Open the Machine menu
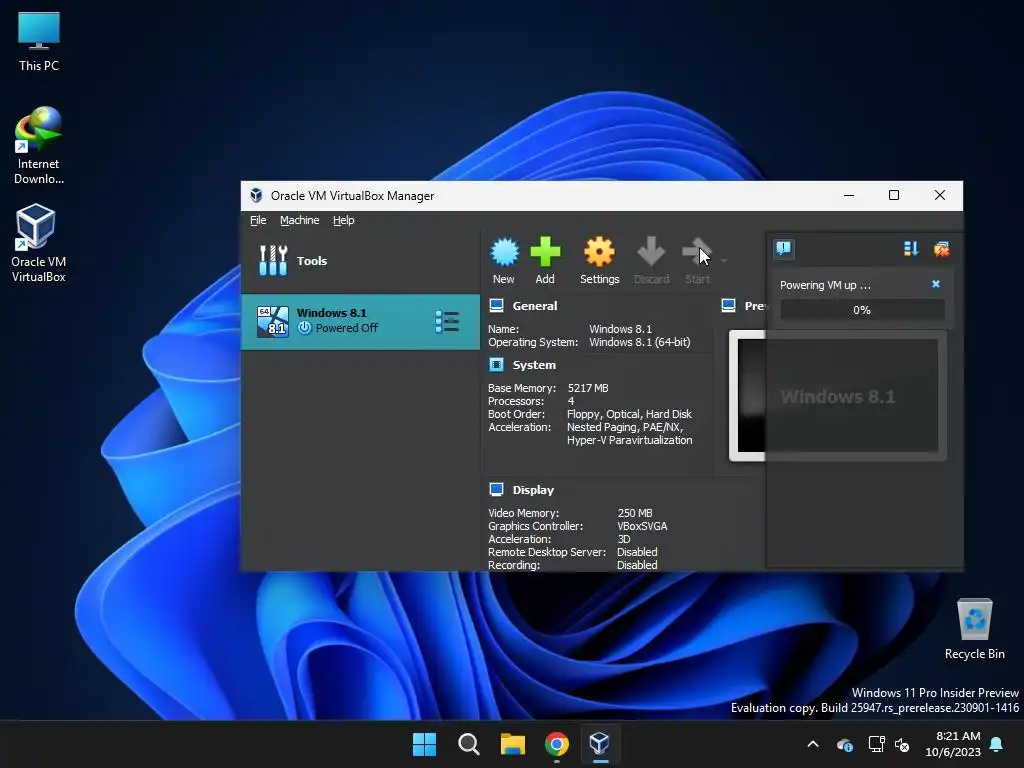1024x768 pixels. (x=300, y=220)
